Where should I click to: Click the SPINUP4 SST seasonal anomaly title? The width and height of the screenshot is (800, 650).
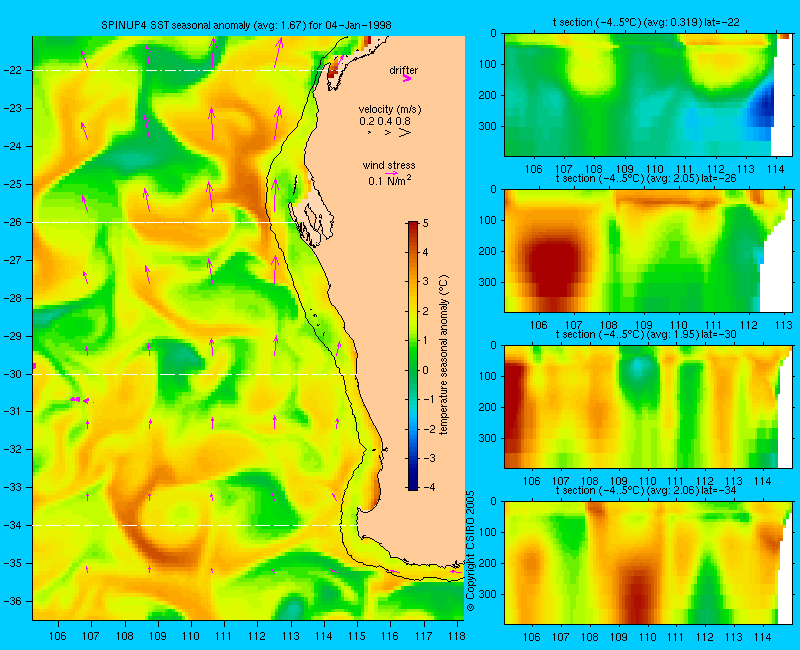click(246, 26)
